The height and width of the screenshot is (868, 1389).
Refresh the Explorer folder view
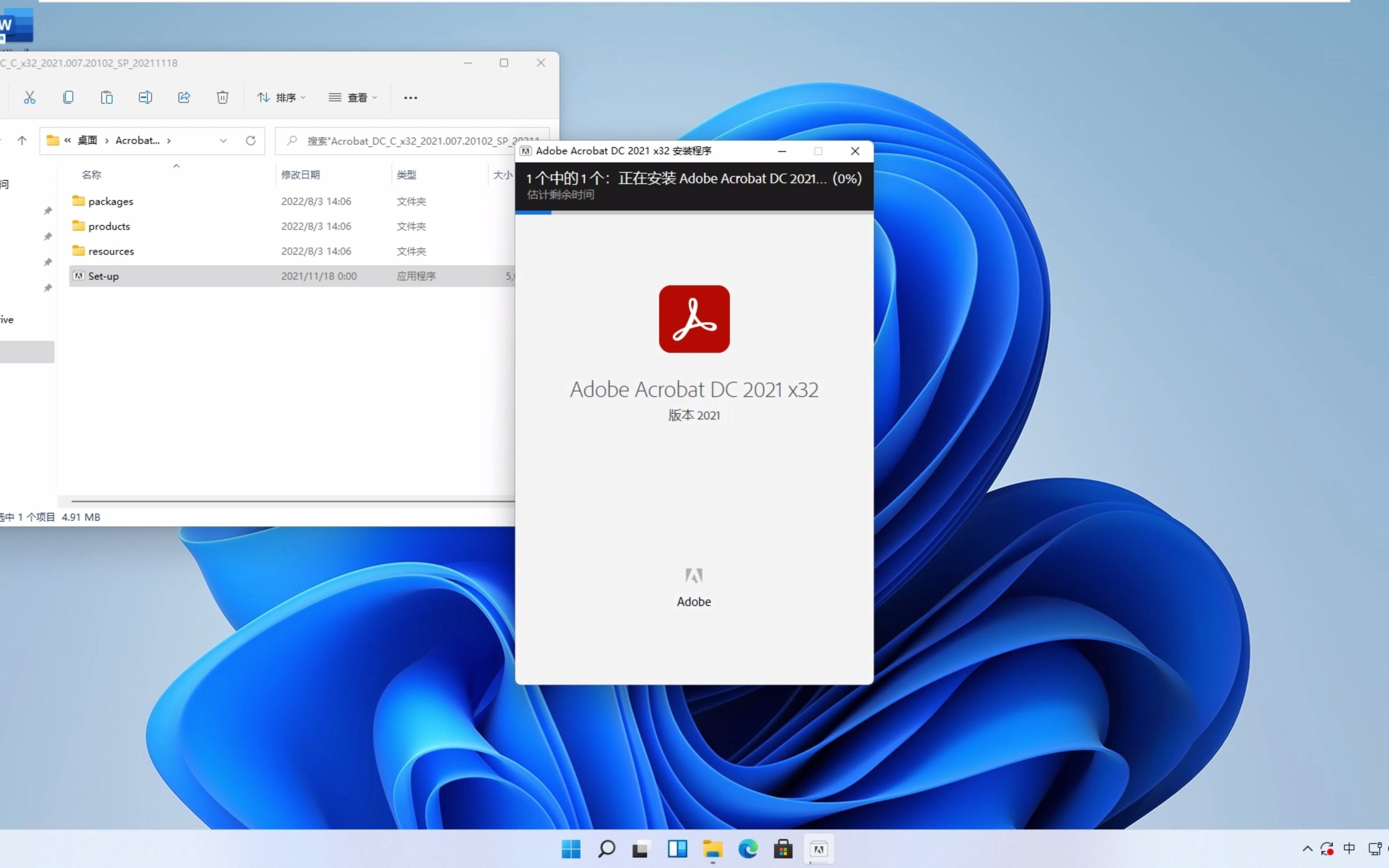[x=251, y=141]
